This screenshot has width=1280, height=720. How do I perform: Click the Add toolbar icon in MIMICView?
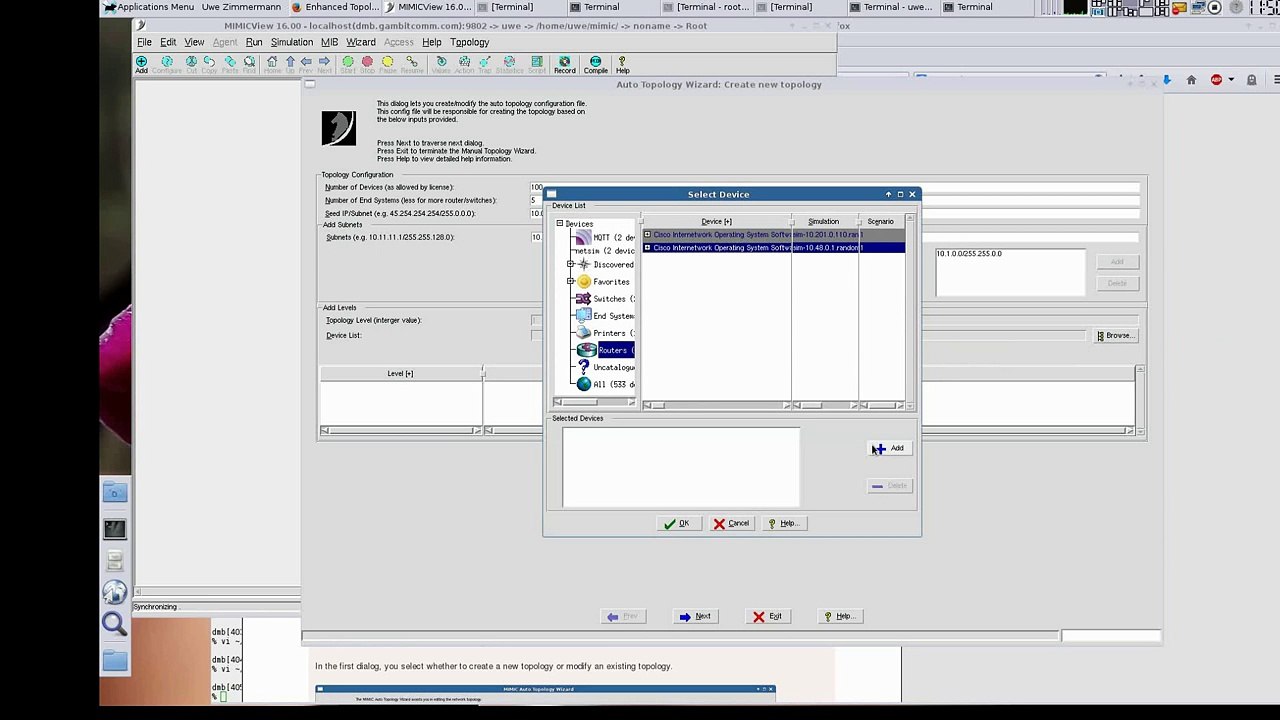141,64
